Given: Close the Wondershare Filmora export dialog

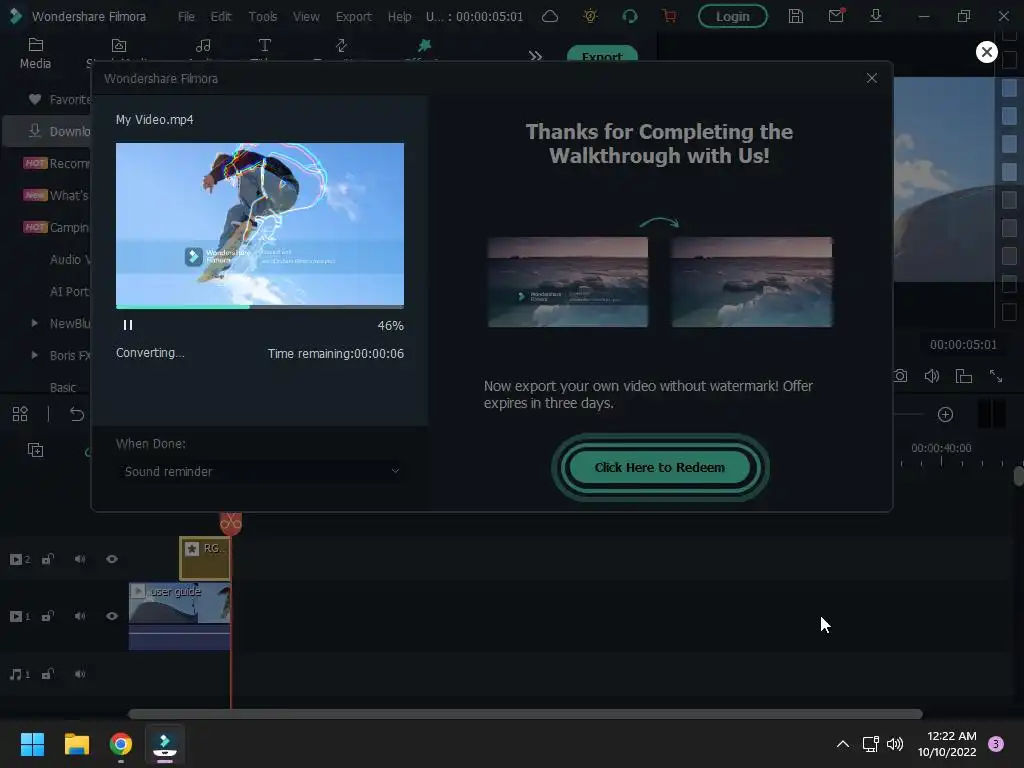Looking at the screenshot, I should pos(872,78).
